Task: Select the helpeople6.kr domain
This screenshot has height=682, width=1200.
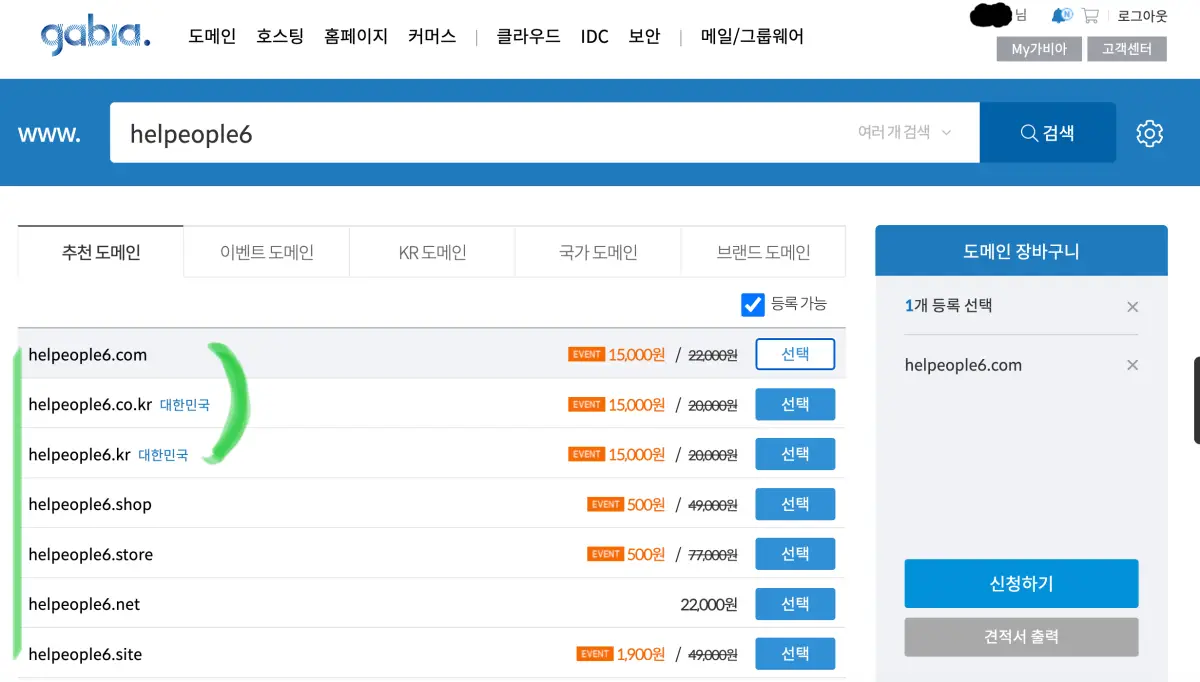Action: (x=795, y=454)
